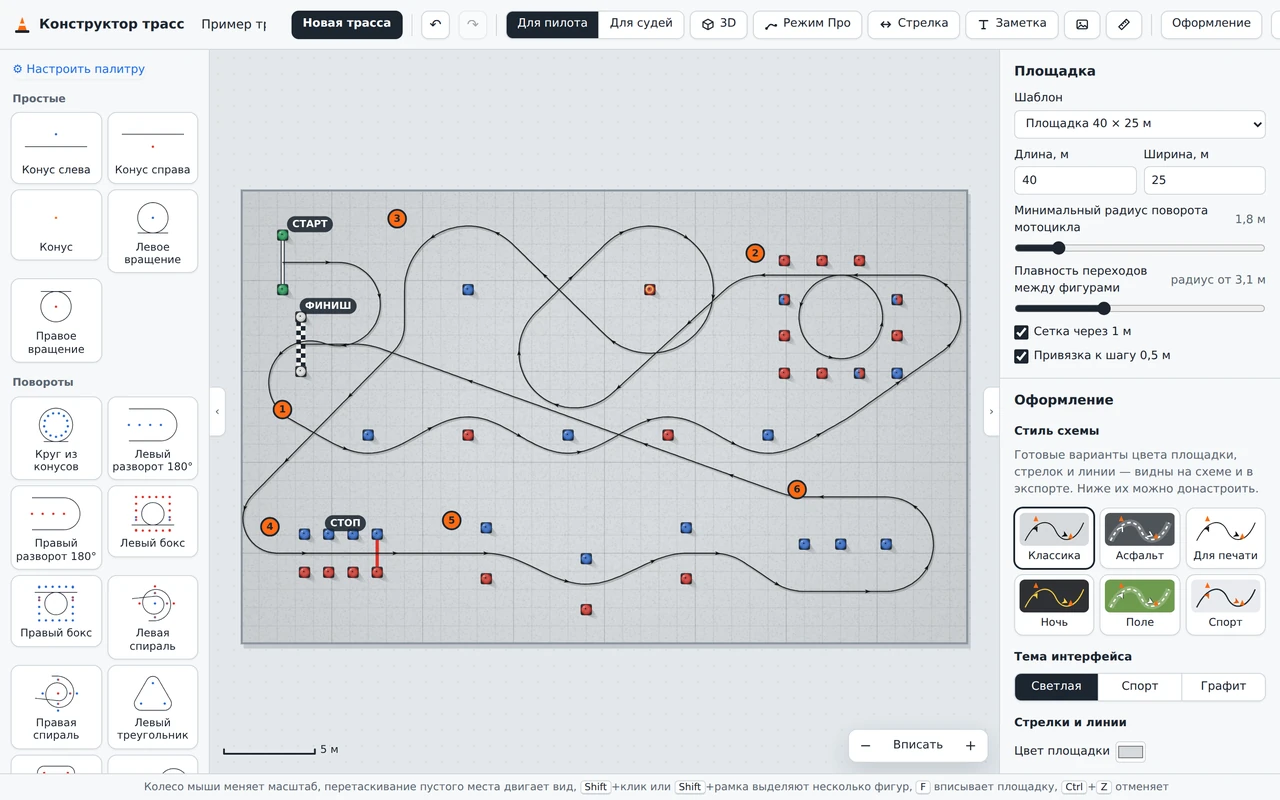Viewport: 1280px width, 800px height.
Task: Open the 'Цвет площадки' color swatch
Action: click(1130, 752)
